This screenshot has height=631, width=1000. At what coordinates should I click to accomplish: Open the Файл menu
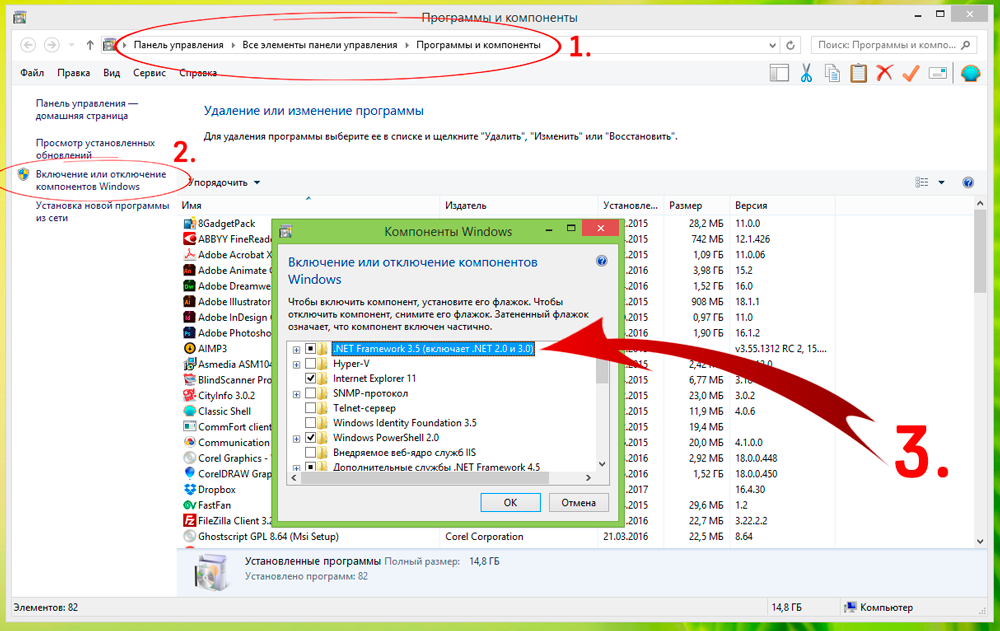coord(32,73)
